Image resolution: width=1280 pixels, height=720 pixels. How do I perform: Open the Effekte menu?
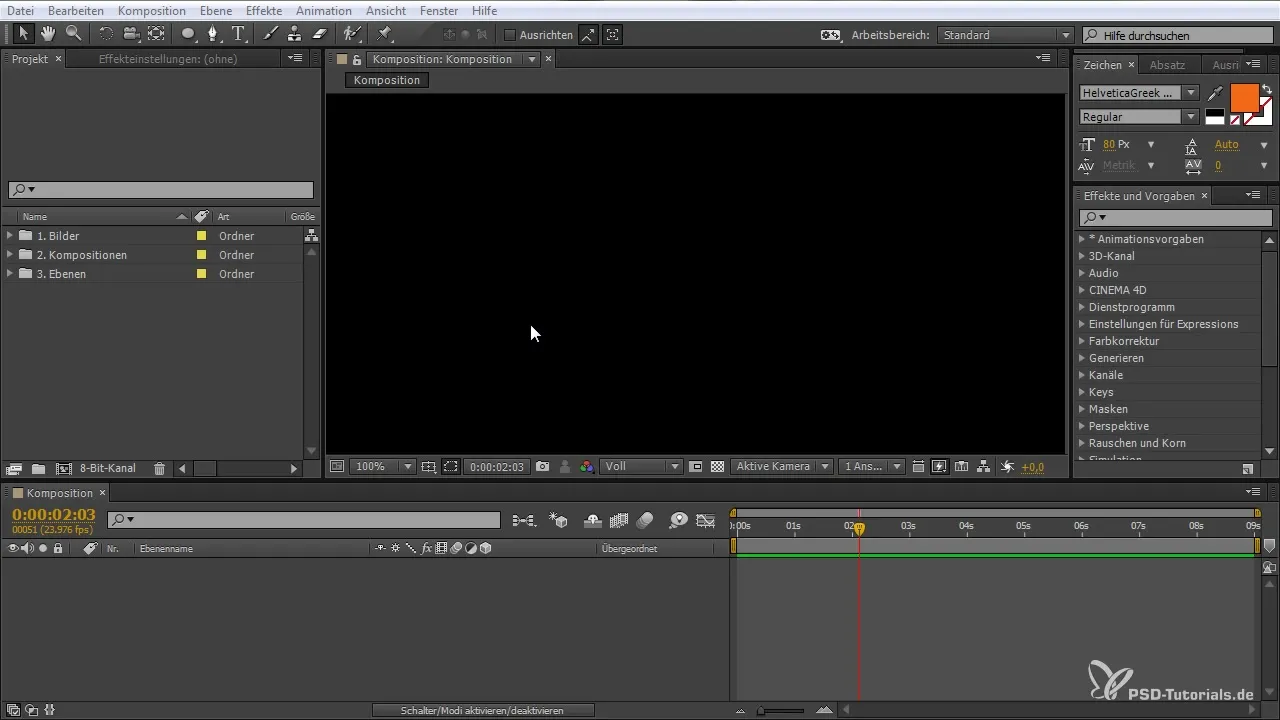264,10
